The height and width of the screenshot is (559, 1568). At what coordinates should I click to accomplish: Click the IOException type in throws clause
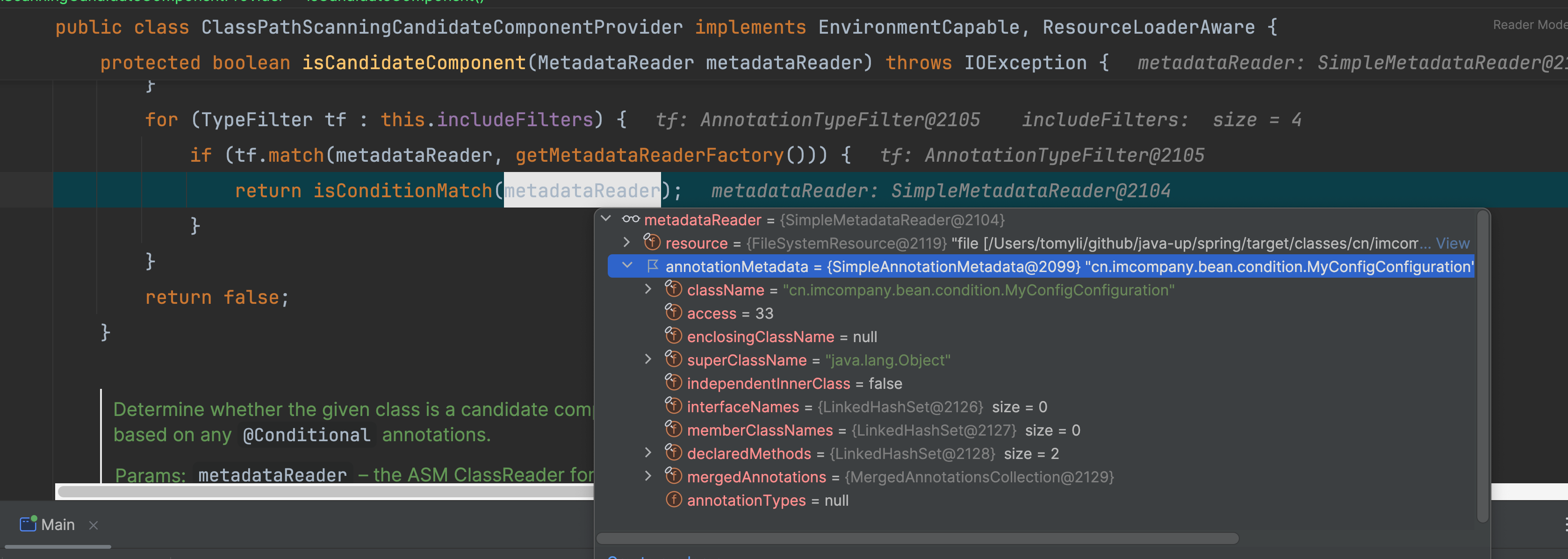1025,63
